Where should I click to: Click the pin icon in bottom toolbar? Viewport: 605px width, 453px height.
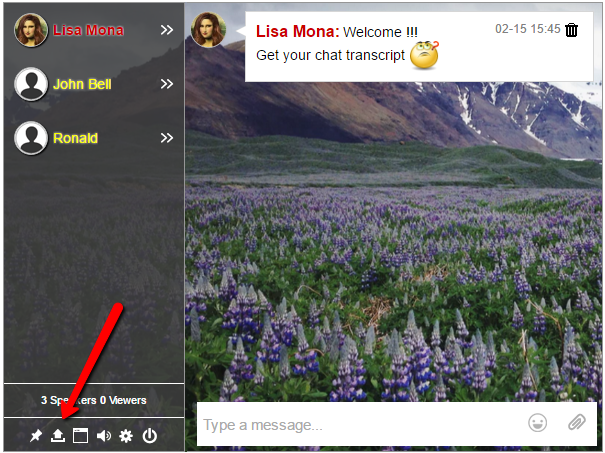pos(36,436)
